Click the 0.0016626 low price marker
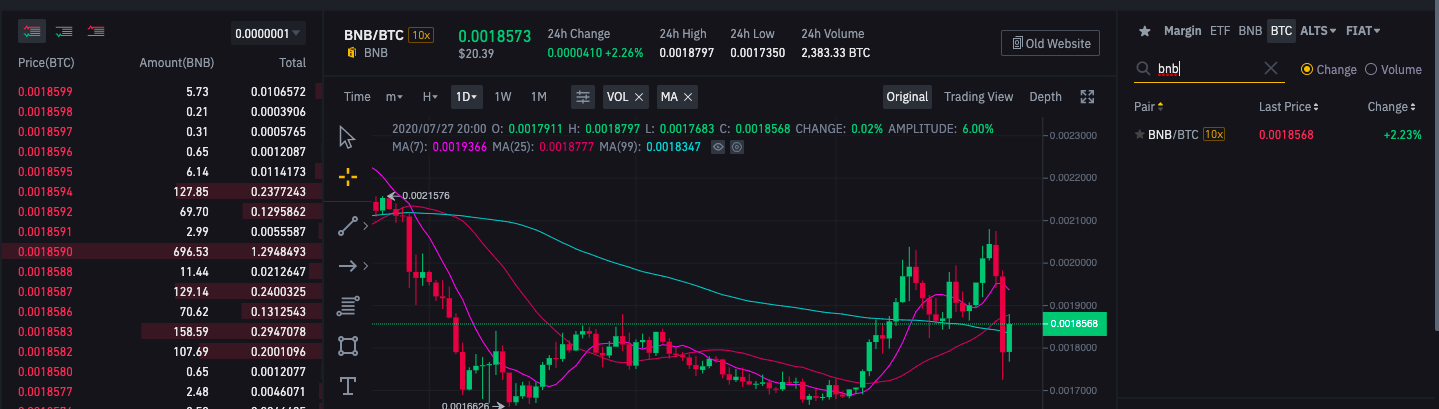This screenshot has width=1439, height=409. [x=466, y=404]
